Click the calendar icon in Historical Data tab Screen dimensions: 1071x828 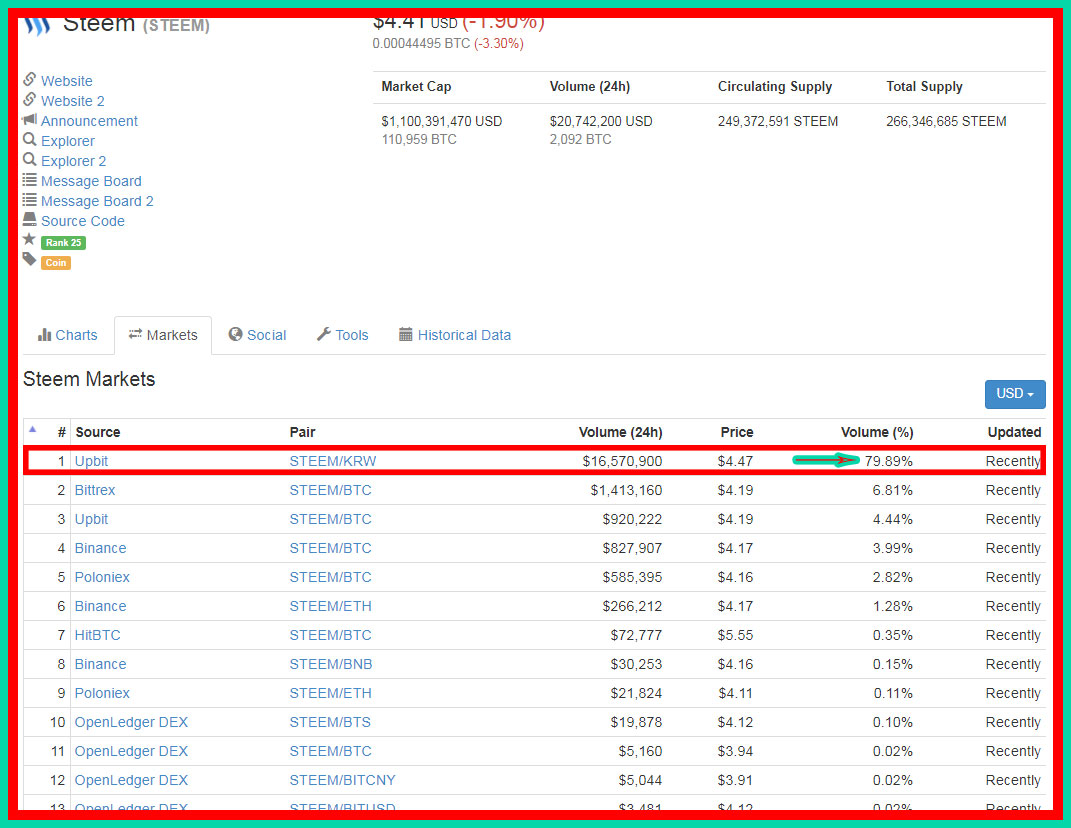click(406, 334)
